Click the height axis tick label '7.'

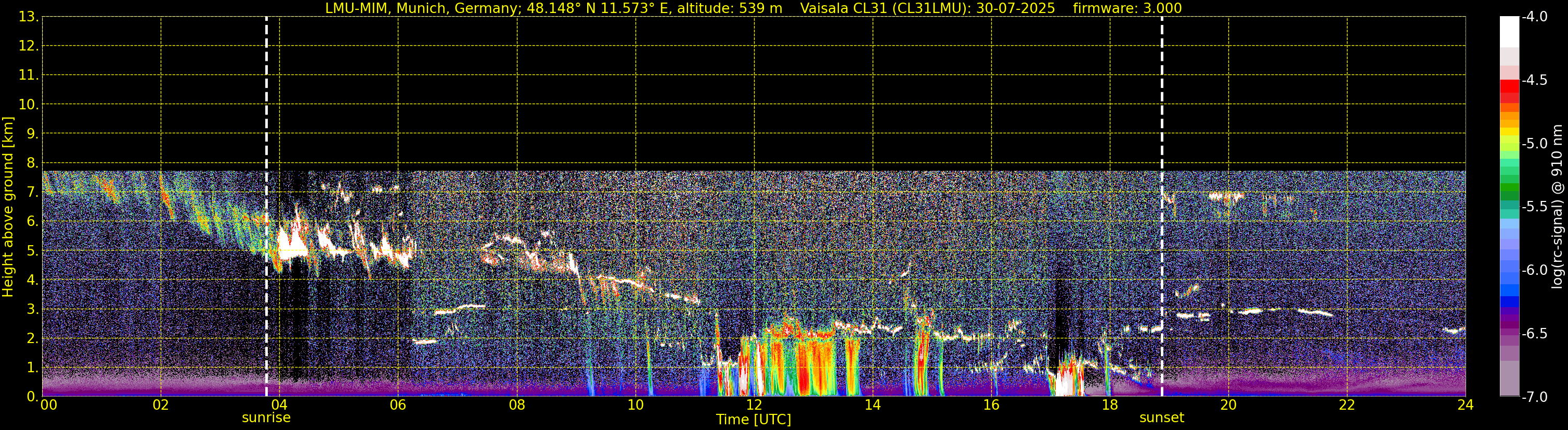click(33, 193)
